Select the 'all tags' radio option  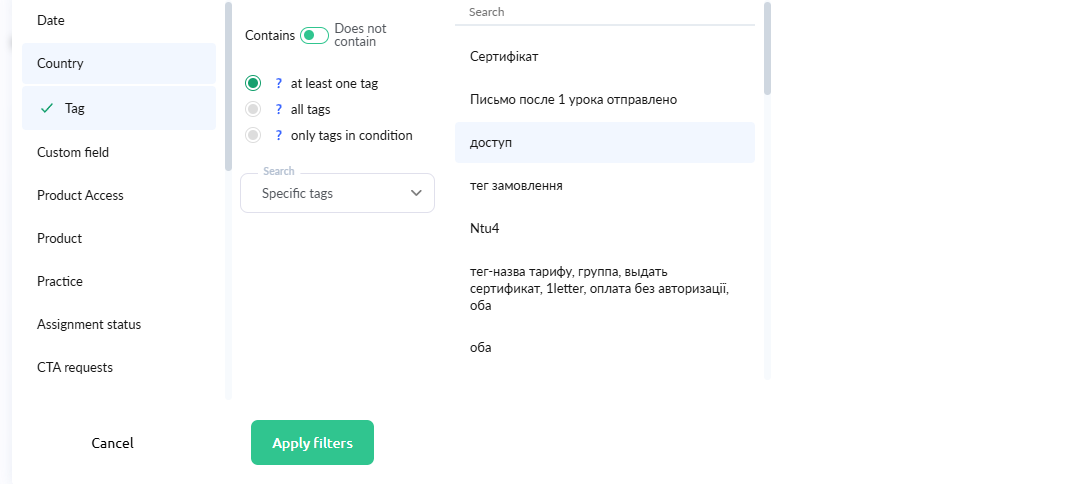pos(253,109)
